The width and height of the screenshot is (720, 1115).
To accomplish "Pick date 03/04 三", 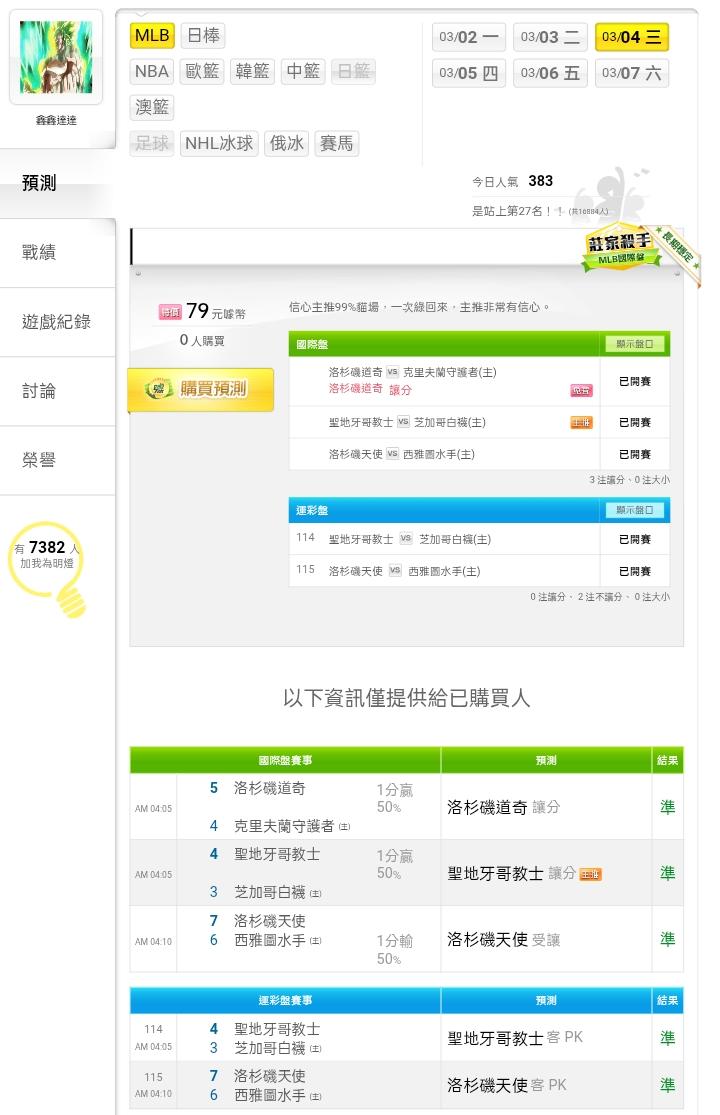I will 632,37.
